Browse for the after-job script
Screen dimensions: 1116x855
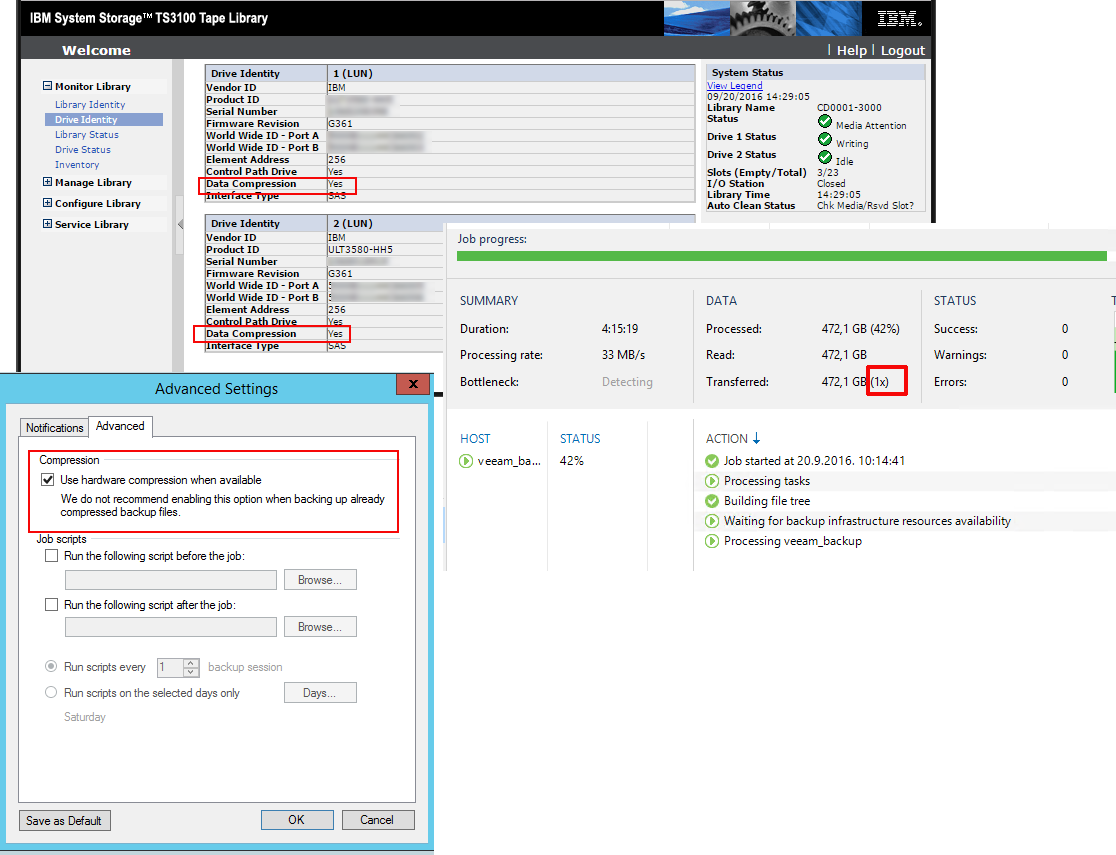click(320, 626)
